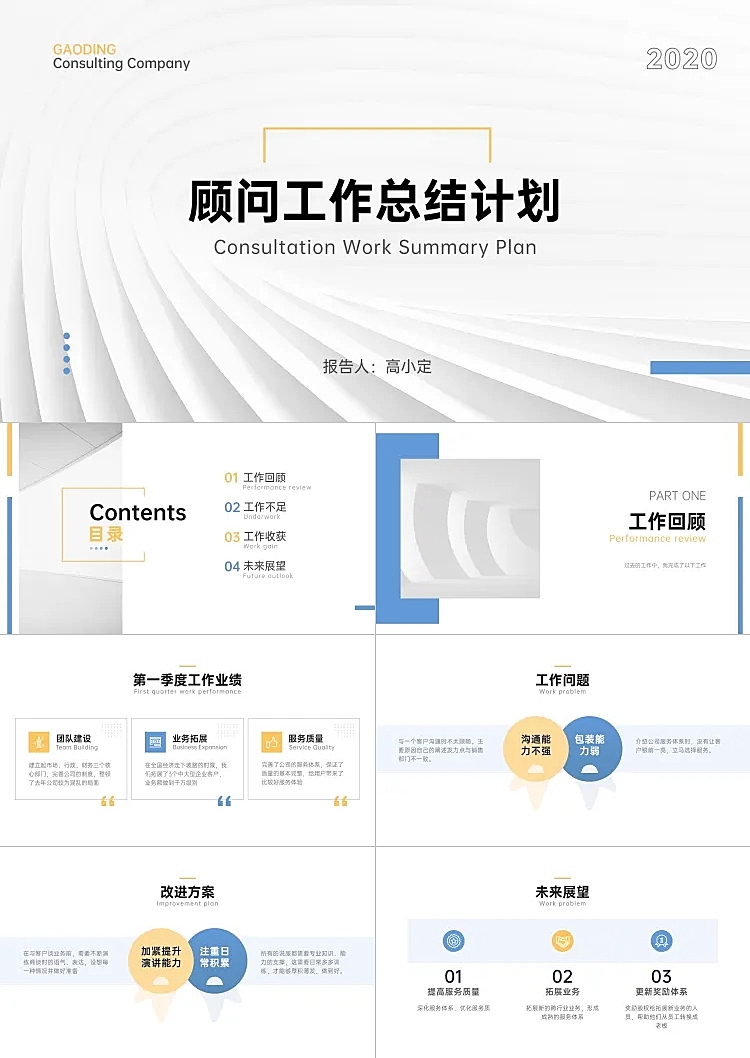The height and width of the screenshot is (1058, 750).
Task: Select the yellow 沟通能力不强 circle
Action: (x=534, y=748)
